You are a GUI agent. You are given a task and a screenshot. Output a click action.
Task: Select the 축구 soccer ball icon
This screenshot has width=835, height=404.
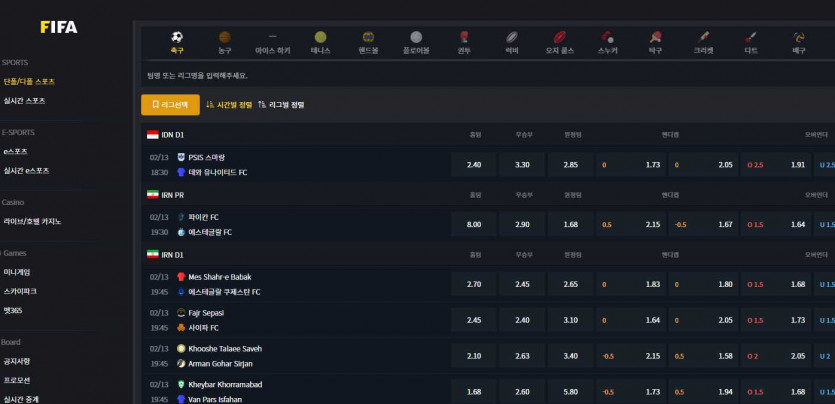[177, 37]
